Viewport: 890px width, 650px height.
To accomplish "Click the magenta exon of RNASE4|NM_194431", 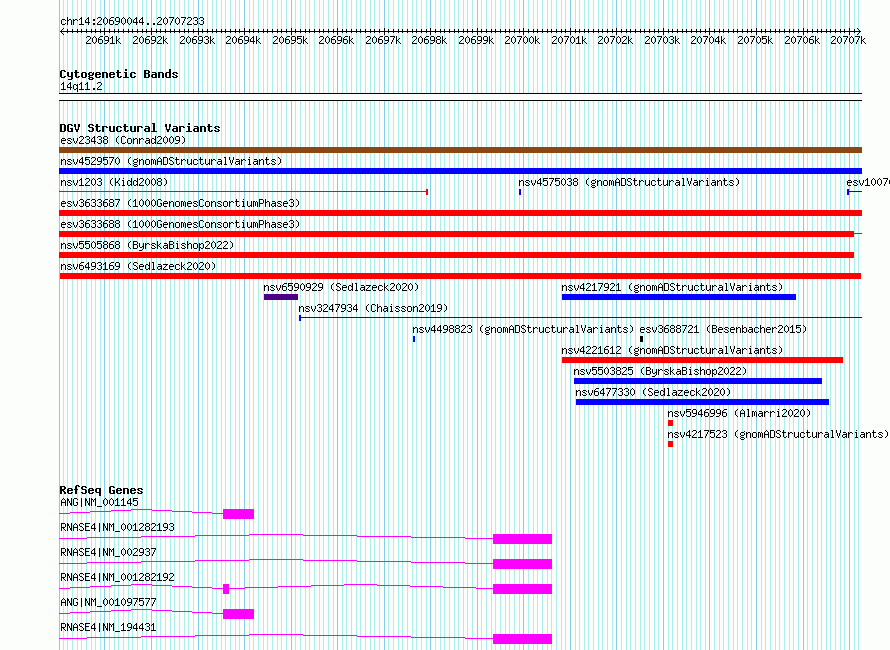I will pyautogui.click(x=522, y=639).
